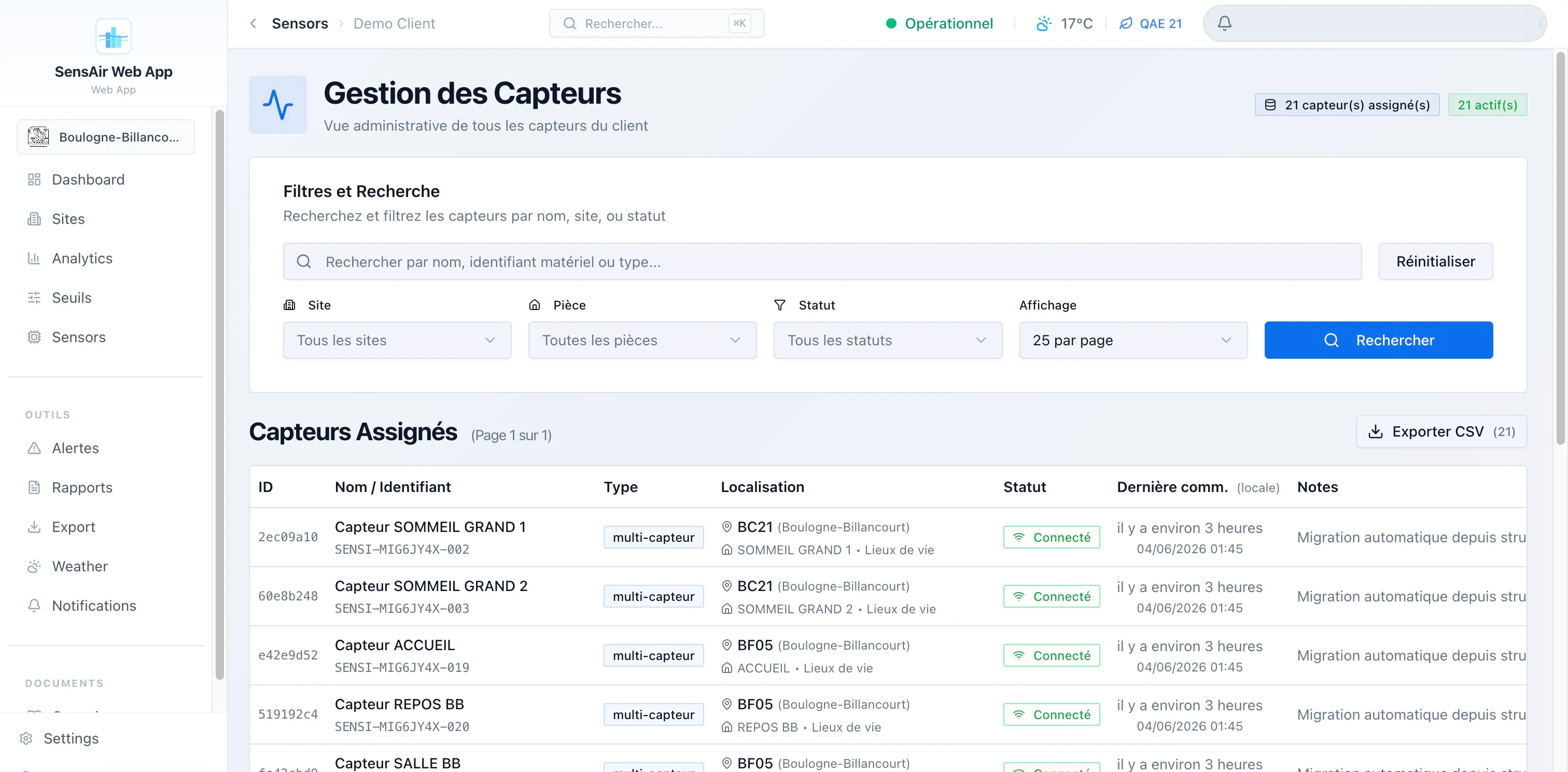Click the Demo Client breadcrumb
The height and width of the screenshot is (772, 1568).
click(395, 23)
